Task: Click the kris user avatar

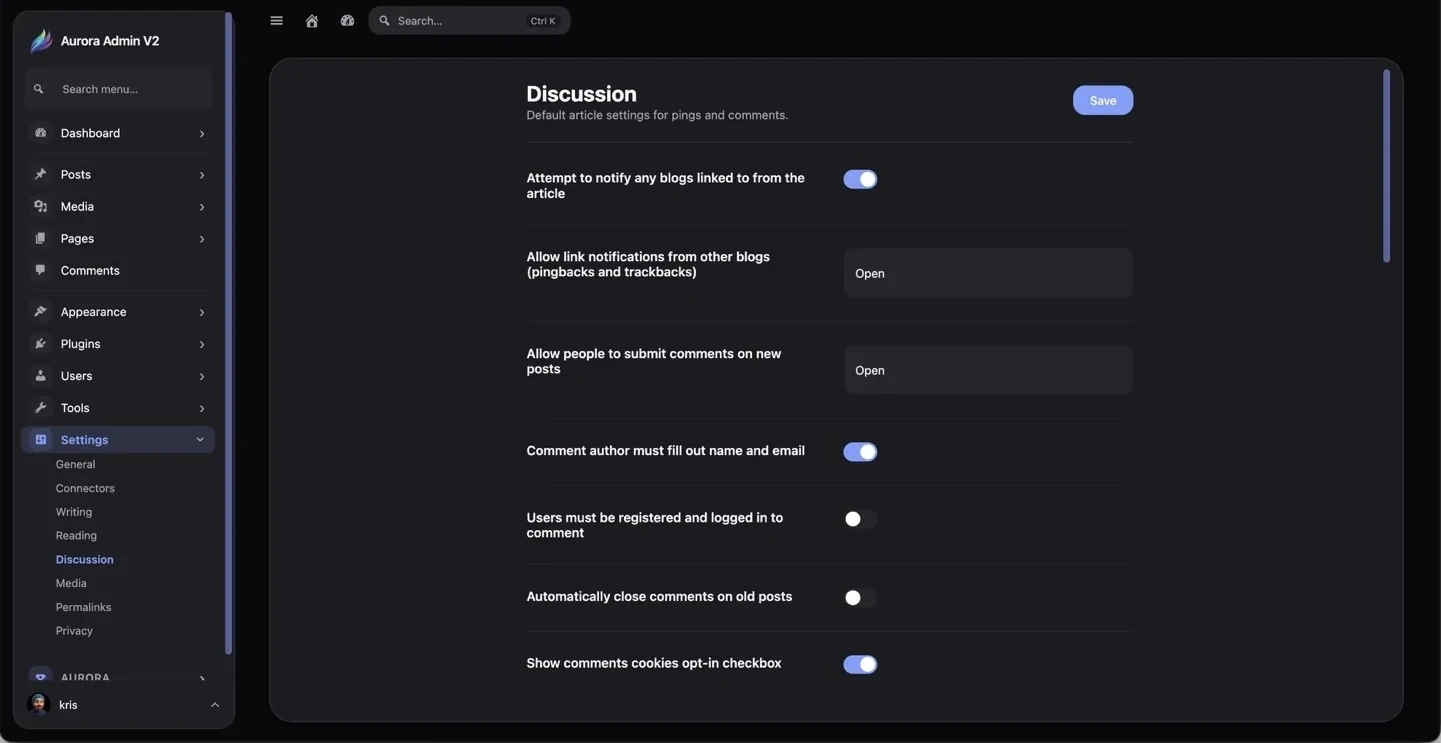Action: click(39, 705)
